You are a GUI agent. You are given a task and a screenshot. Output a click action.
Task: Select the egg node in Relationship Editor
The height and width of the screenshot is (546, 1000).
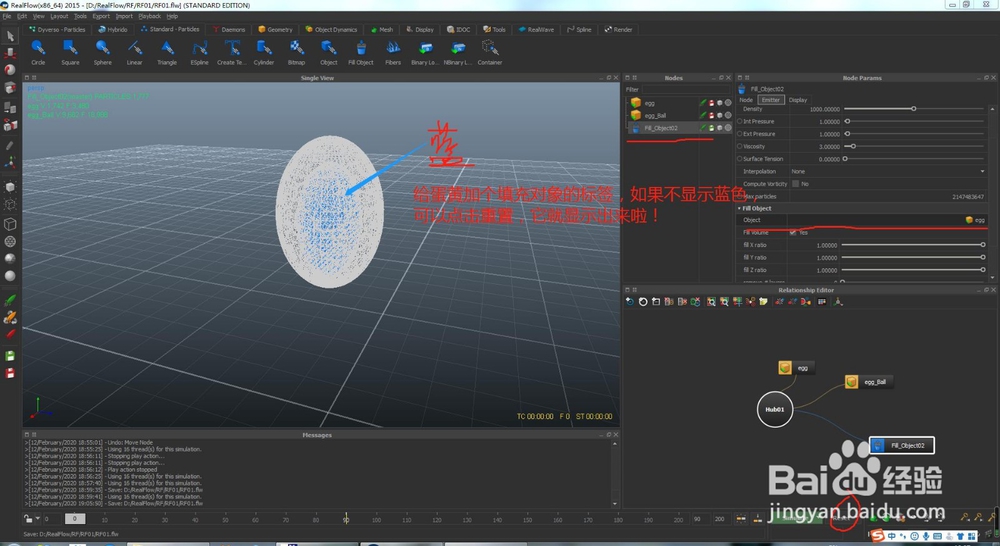[x=796, y=368]
